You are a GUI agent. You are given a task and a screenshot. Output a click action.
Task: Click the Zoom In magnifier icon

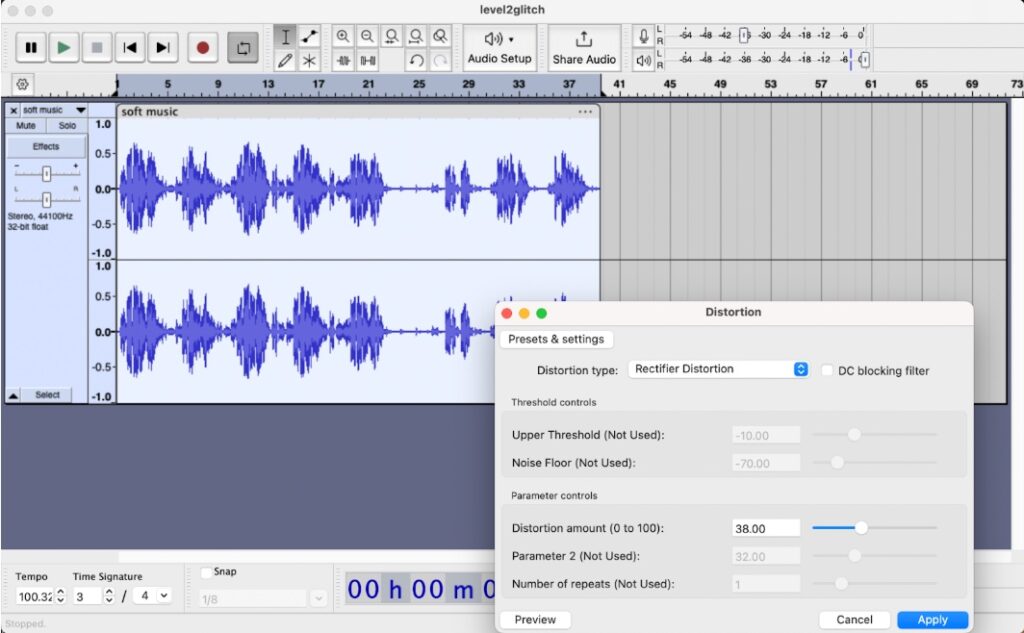pyautogui.click(x=343, y=37)
